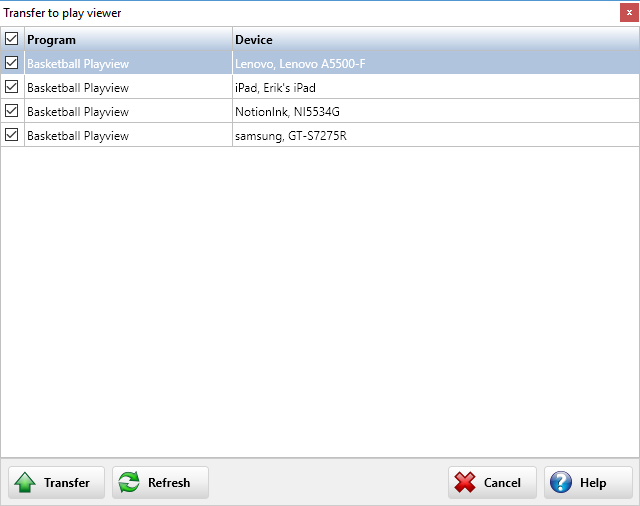Image resolution: width=640 pixels, height=506 pixels.
Task: Close the Transfer to play viewer dialog
Action: point(629,13)
